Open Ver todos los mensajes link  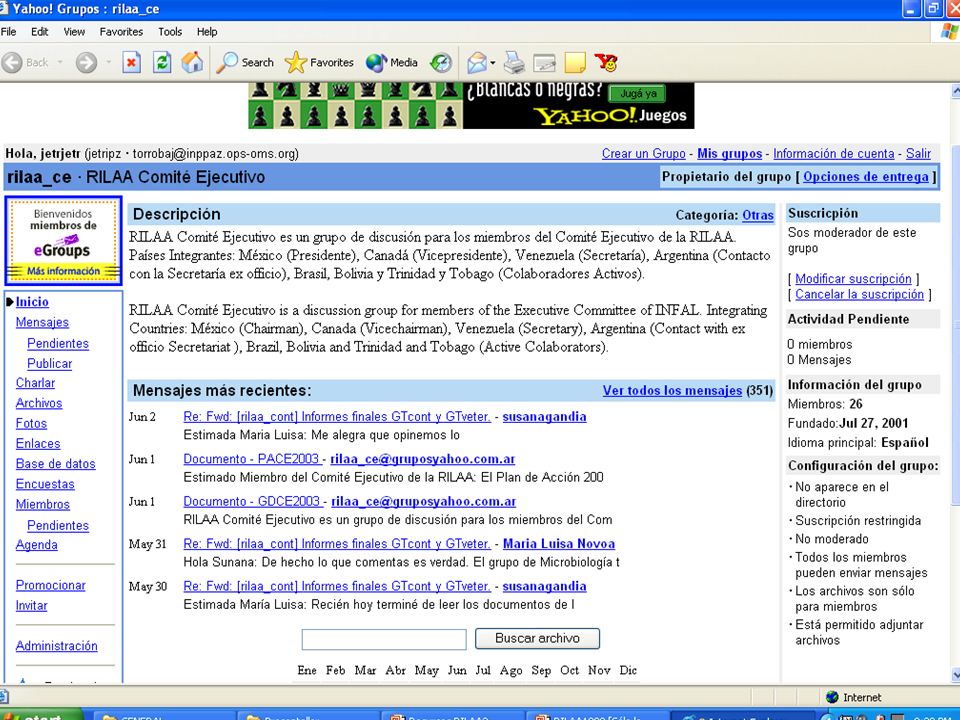[672, 391]
